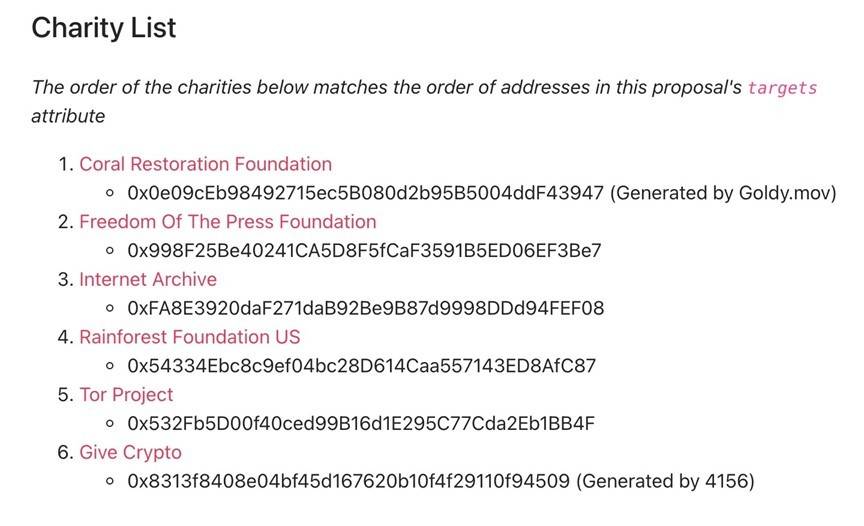
Task: Open the Internet Archive link
Action: (x=148, y=279)
